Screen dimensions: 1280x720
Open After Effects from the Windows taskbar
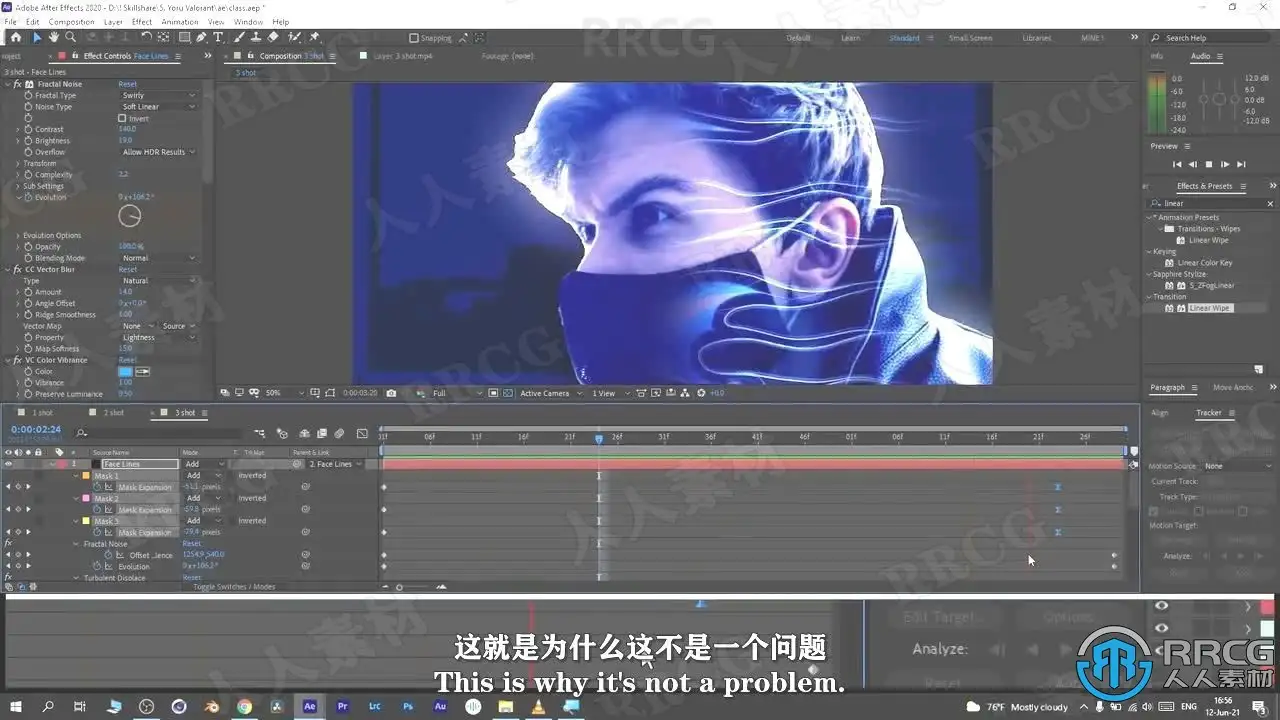(310, 706)
